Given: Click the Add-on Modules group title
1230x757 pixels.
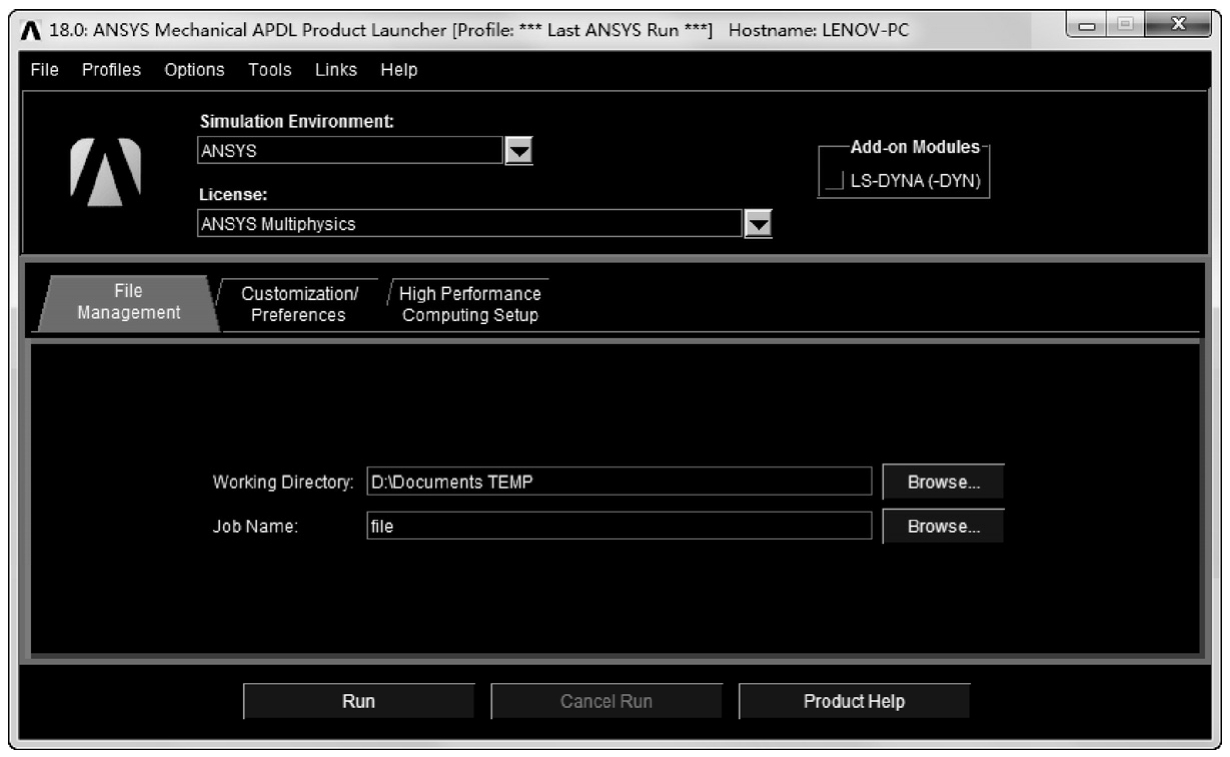Looking at the screenshot, I should tap(915, 147).
